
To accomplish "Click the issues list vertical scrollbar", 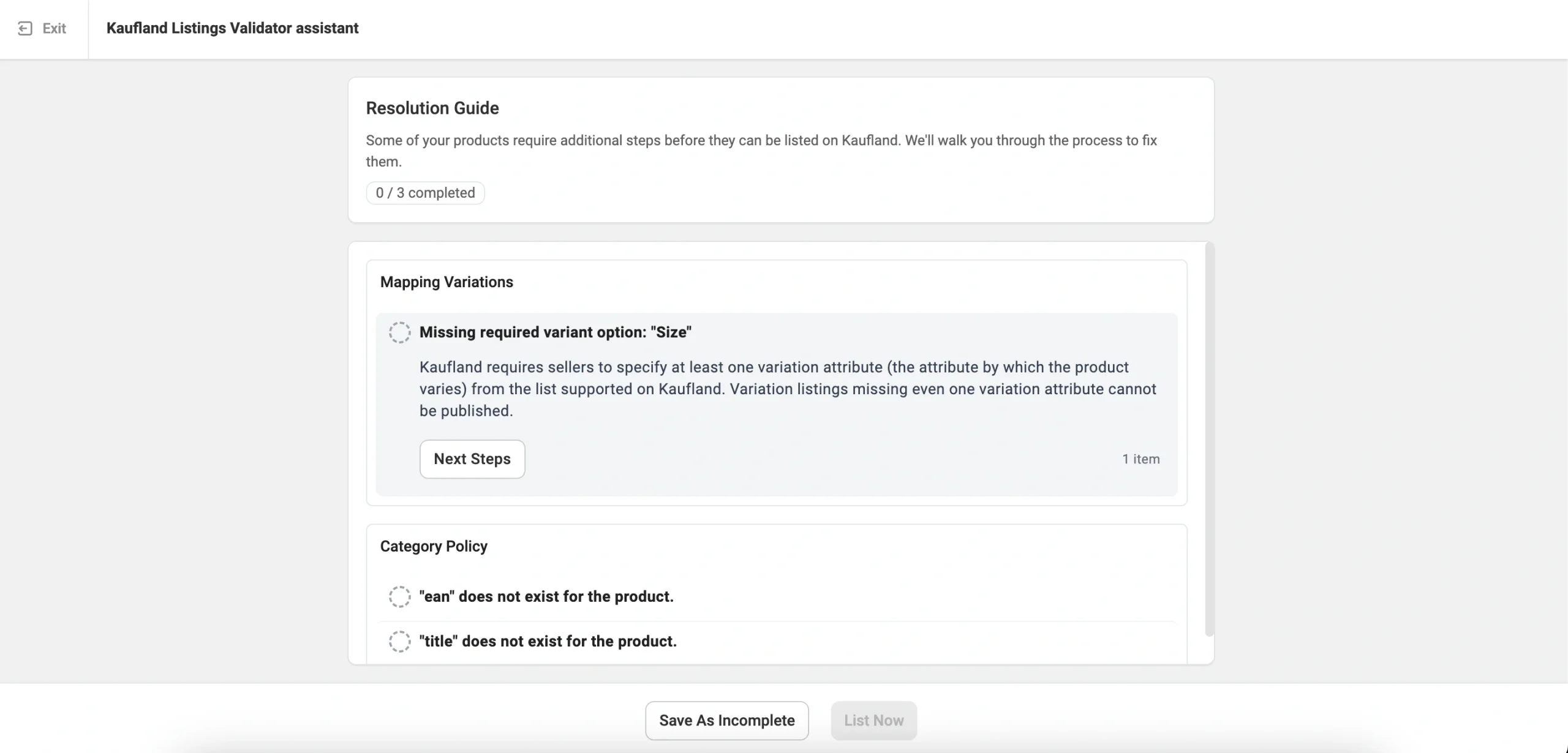I will (x=1209, y=438).
